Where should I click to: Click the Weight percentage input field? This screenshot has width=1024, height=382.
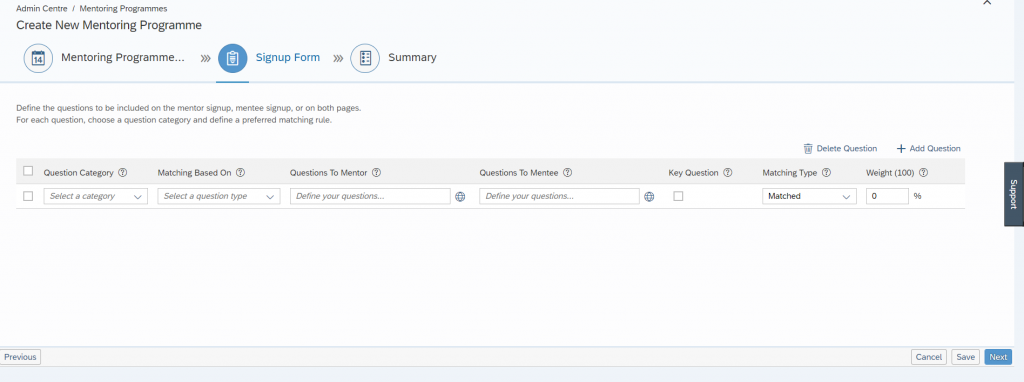pos(887,196)
